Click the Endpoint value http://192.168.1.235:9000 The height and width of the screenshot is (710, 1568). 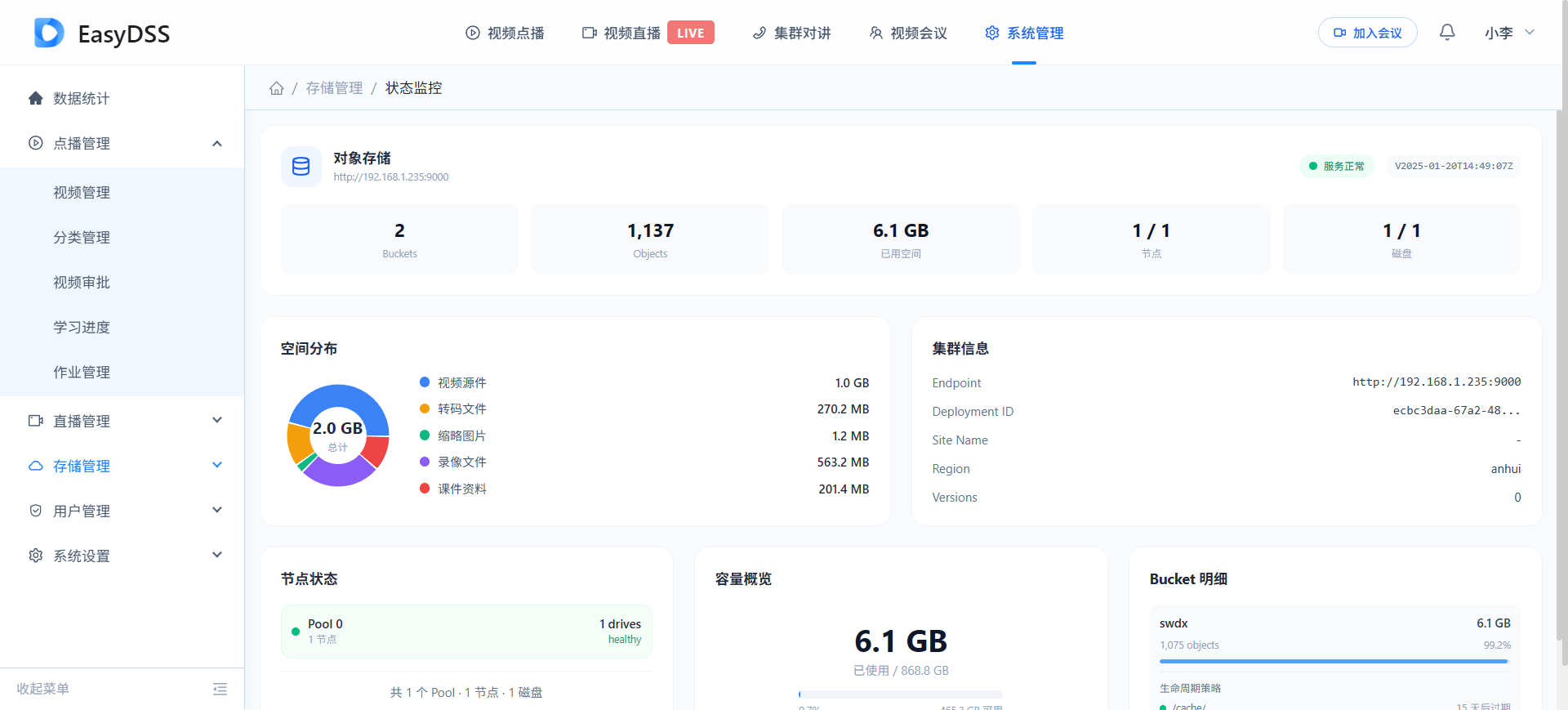coord(1437,382)
